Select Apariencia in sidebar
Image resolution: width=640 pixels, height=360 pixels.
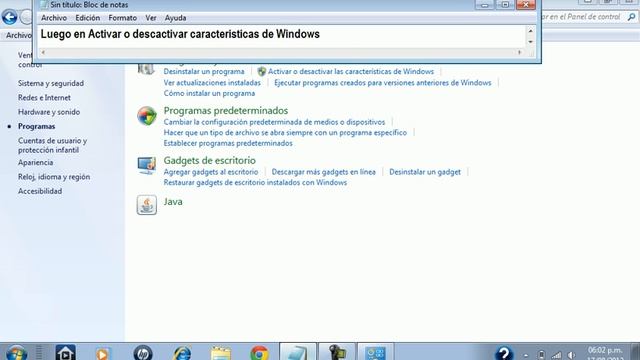(36, 162)
